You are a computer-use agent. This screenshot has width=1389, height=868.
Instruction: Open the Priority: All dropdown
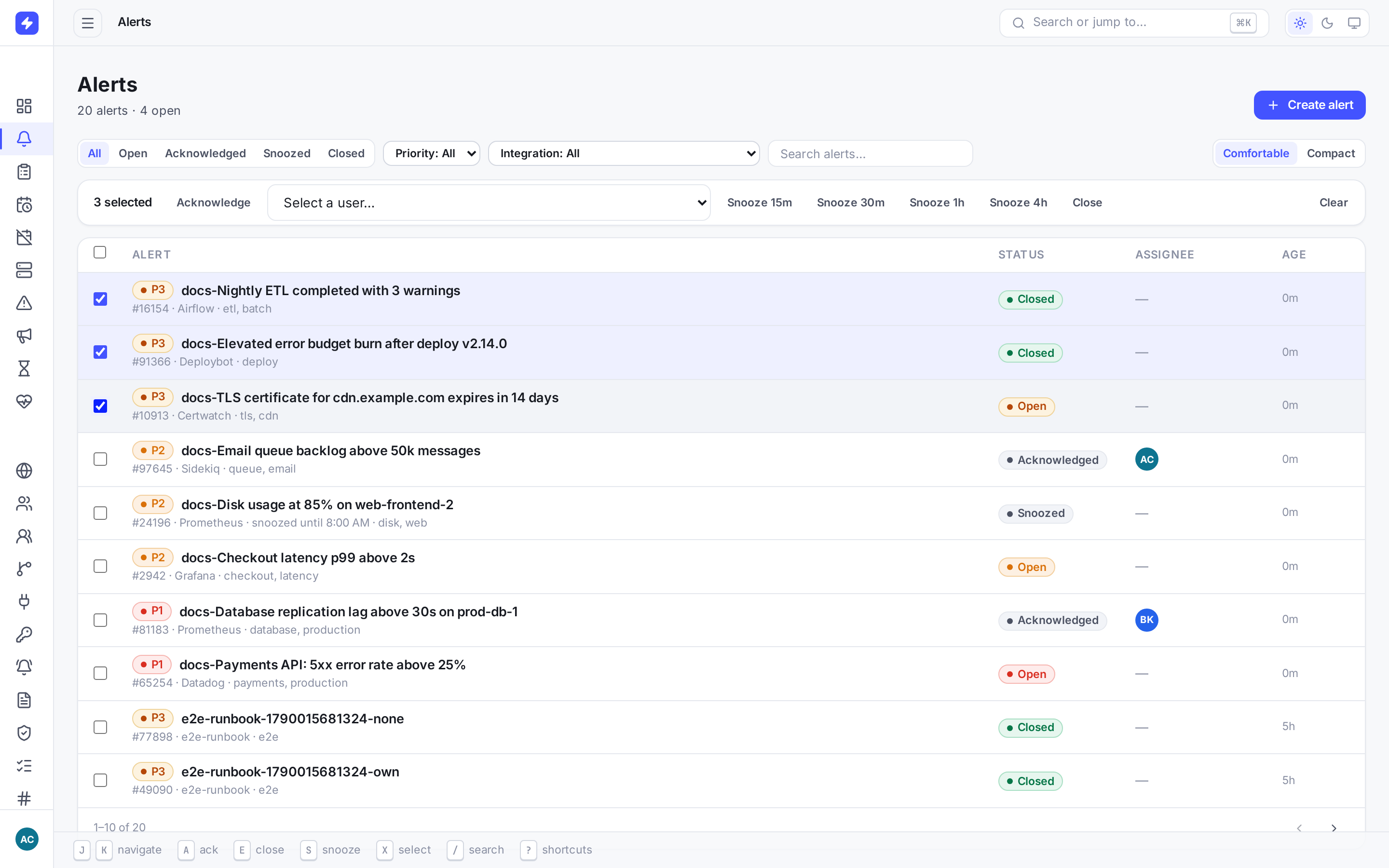coord(432,153)
